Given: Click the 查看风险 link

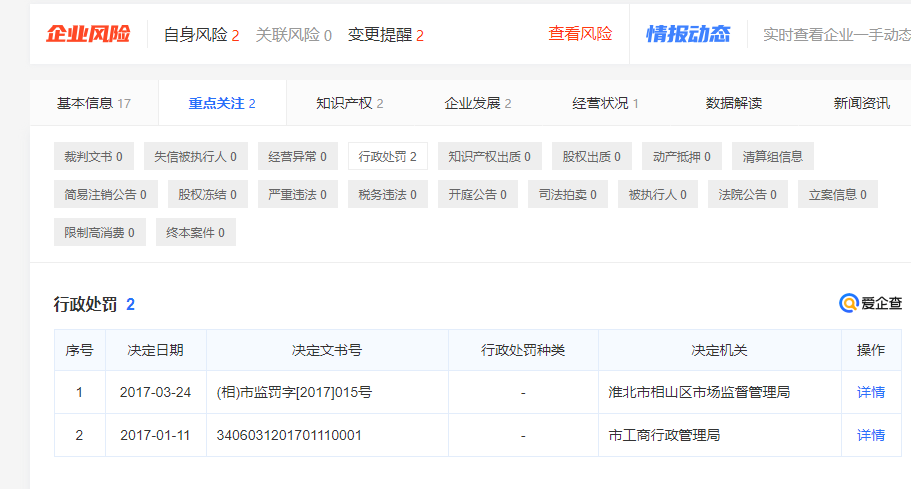Looking at the screenshot, I should [580, 34].
